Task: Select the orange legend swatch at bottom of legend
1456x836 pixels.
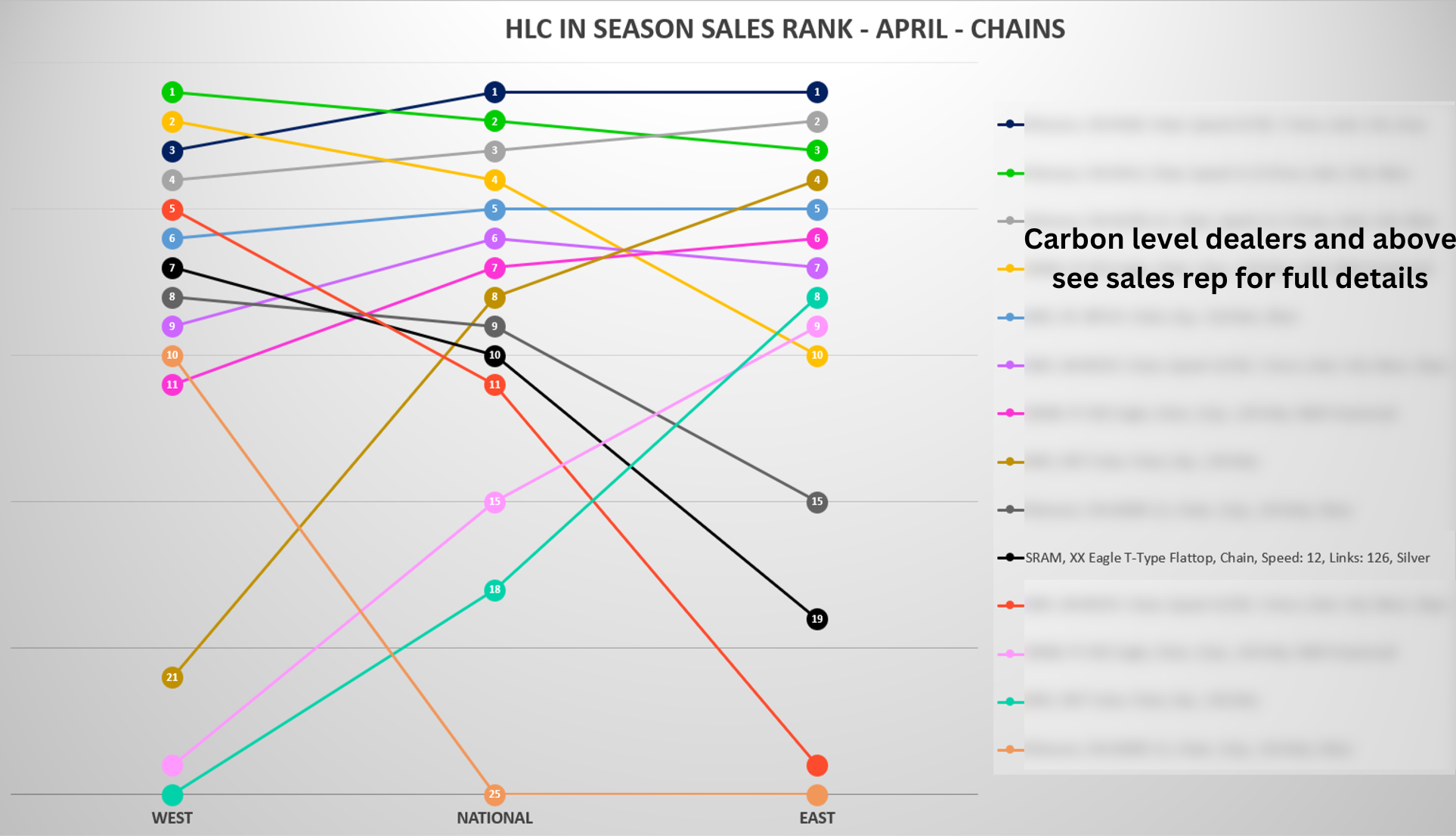Action: 1010,750
